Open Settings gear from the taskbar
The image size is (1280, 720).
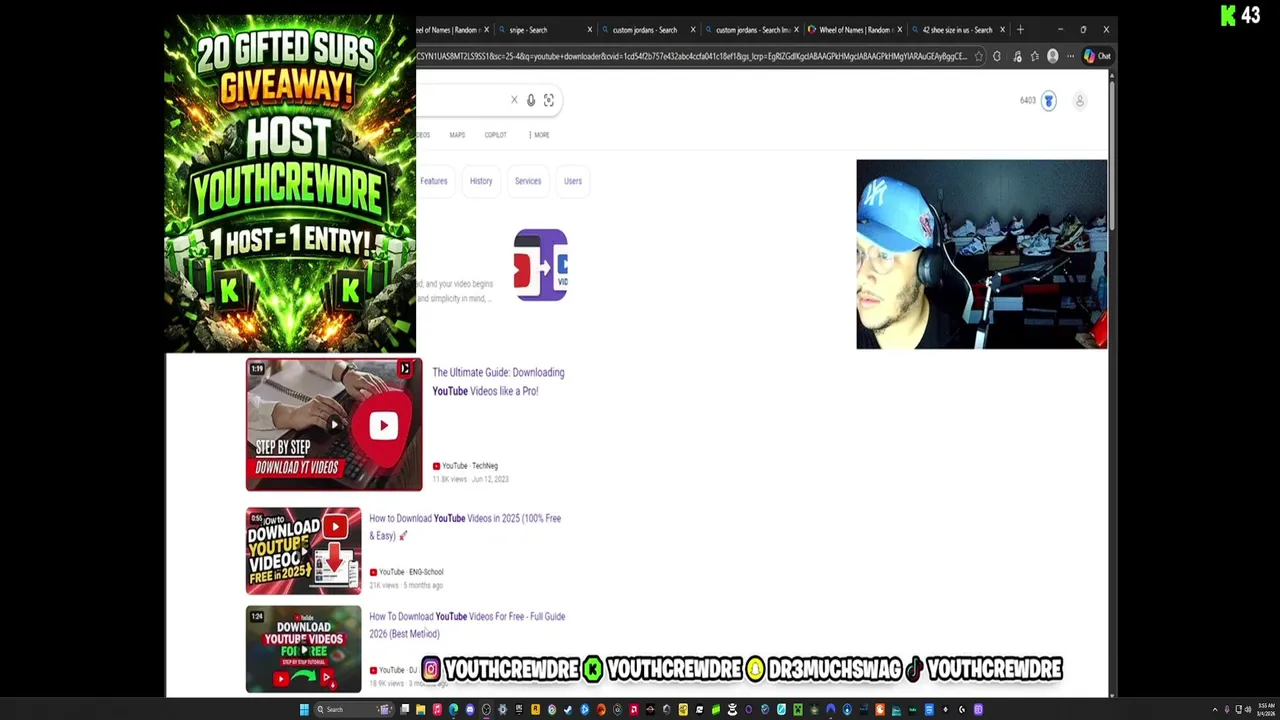point(502,710)
